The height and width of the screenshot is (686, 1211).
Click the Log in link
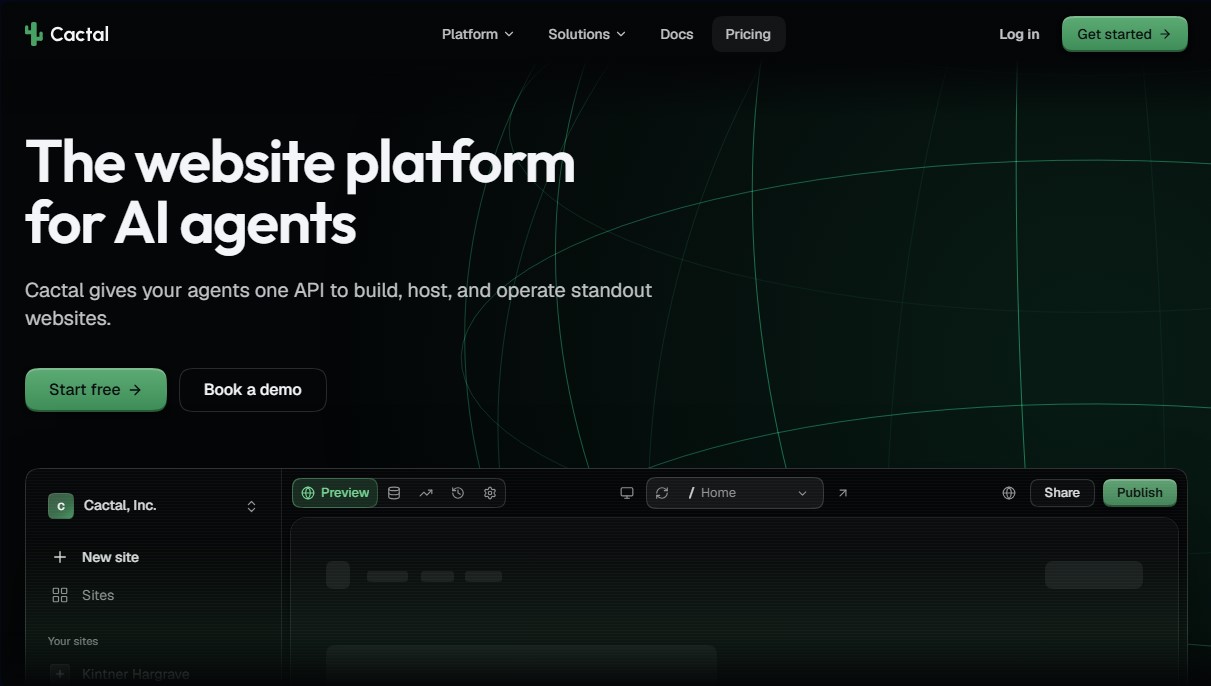(x=1019, y=34)
